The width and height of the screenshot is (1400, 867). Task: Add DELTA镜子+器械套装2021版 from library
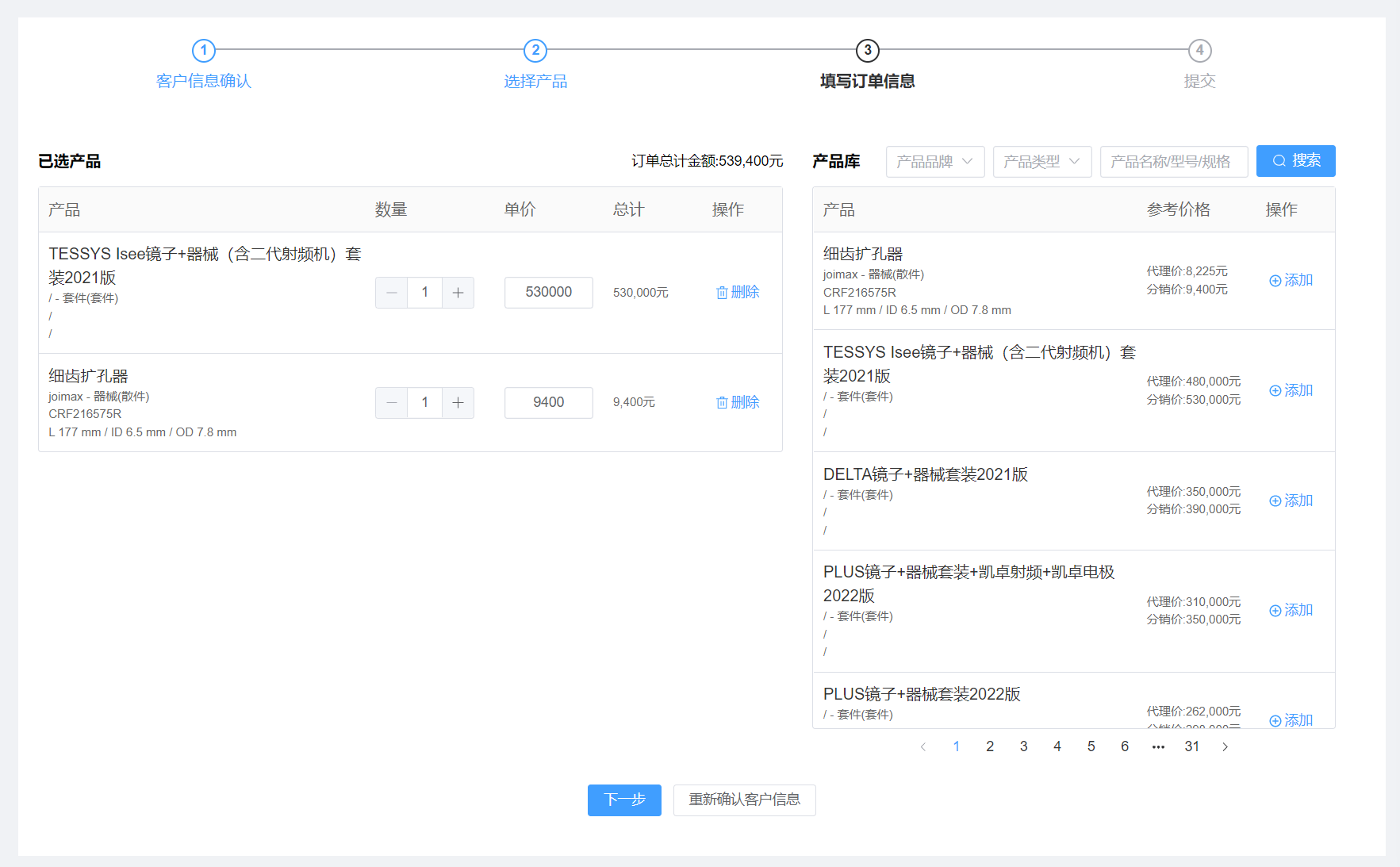click(1291, 501)
